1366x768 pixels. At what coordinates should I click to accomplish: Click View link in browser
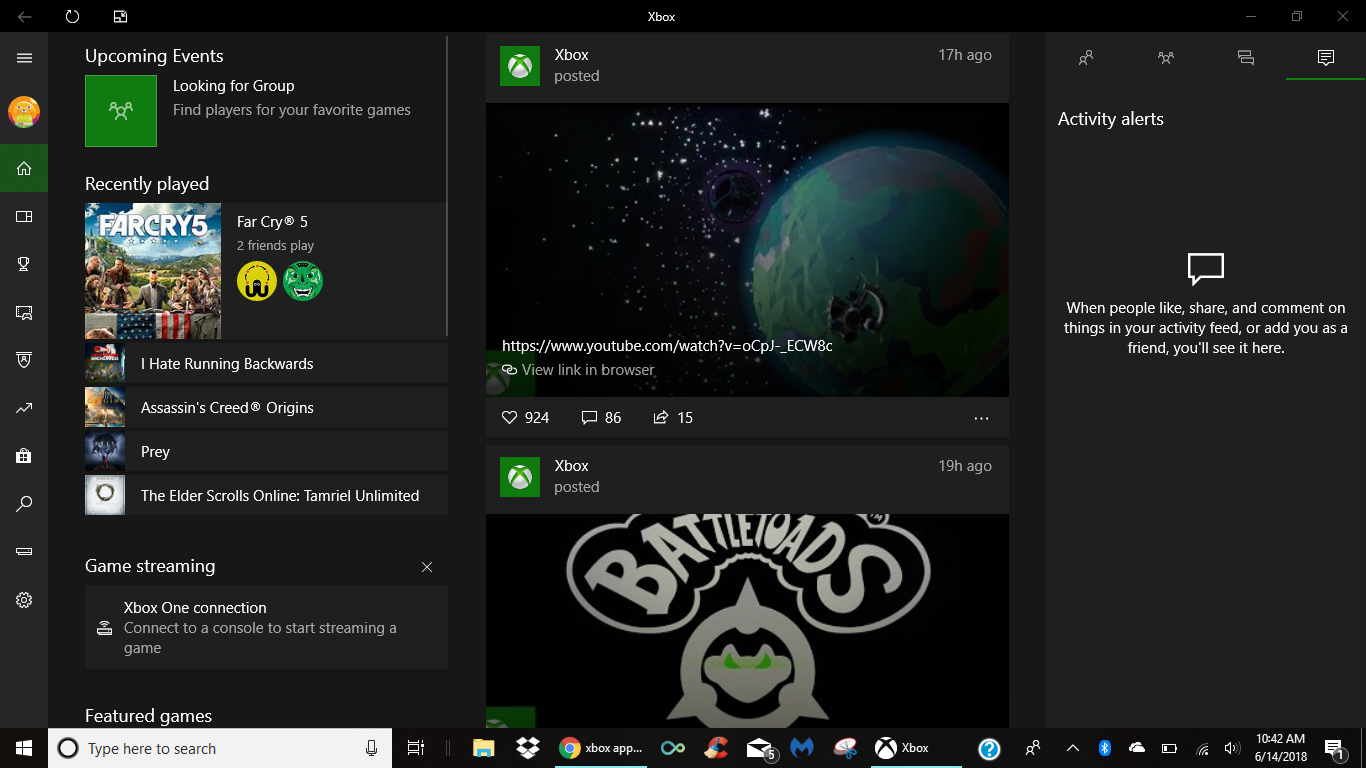[x=578, y=370]
